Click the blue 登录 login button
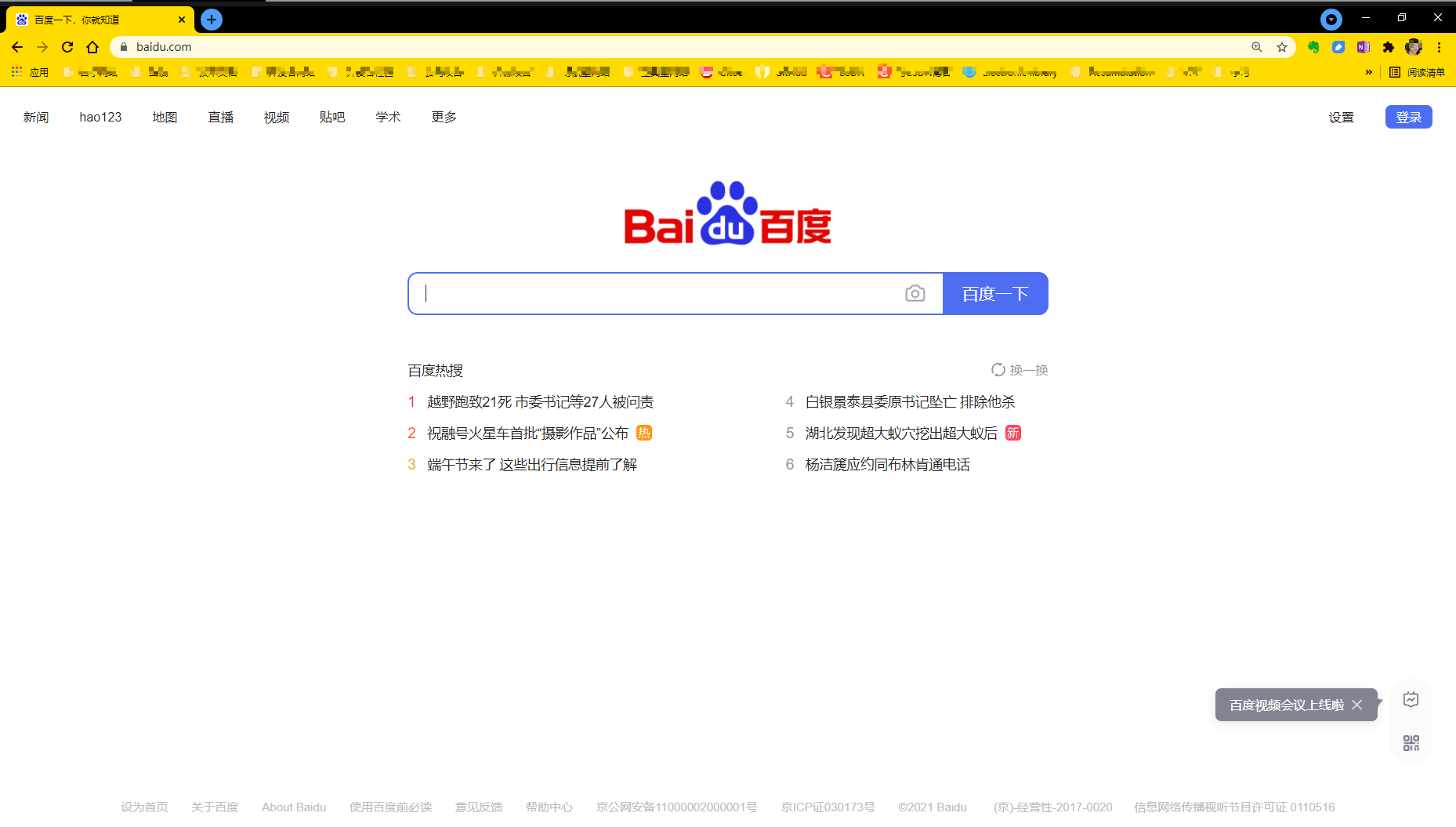Viewport: 1456px width, 827px height. [x=1409, y=117]
